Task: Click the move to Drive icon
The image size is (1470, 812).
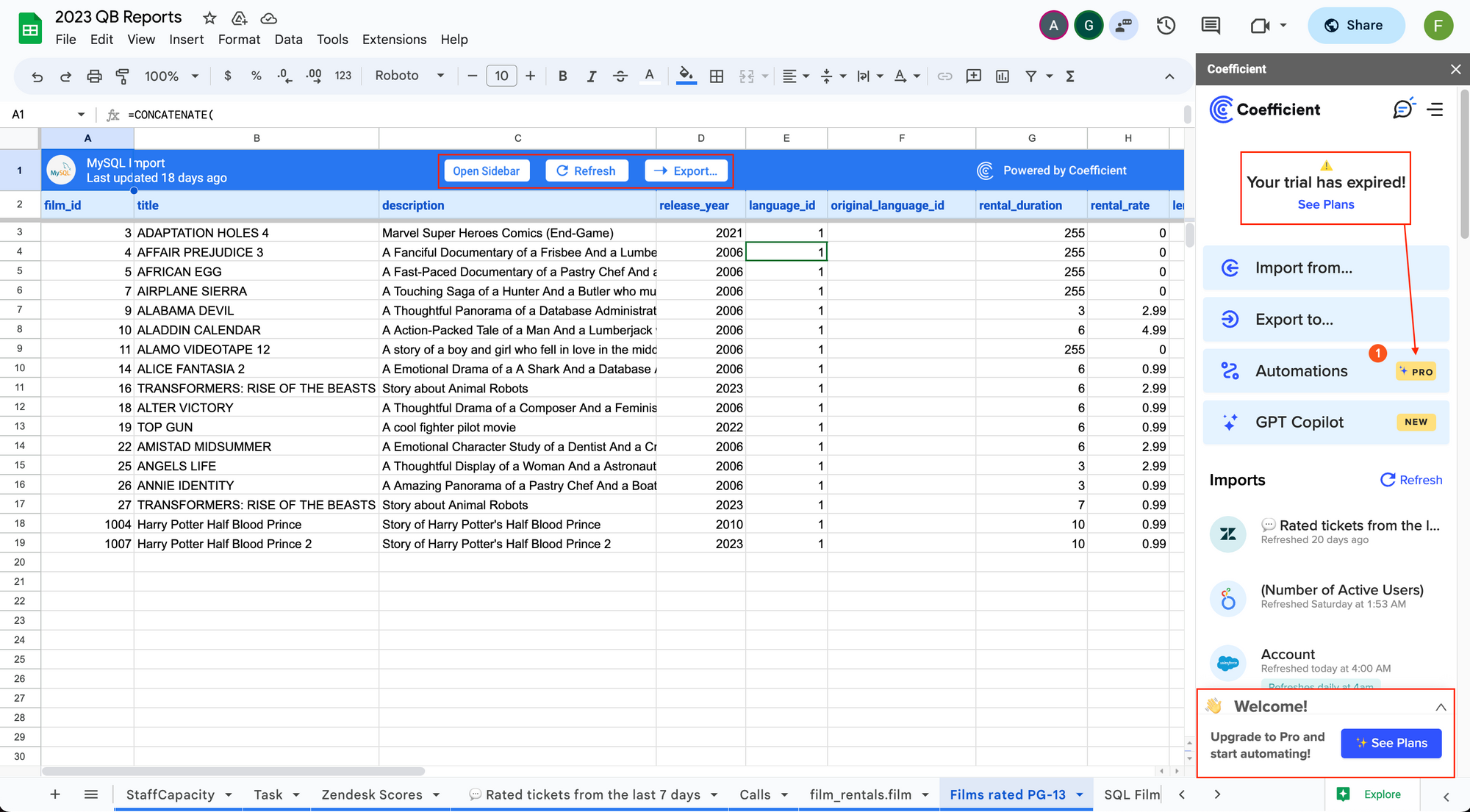Action: (240, 18)
